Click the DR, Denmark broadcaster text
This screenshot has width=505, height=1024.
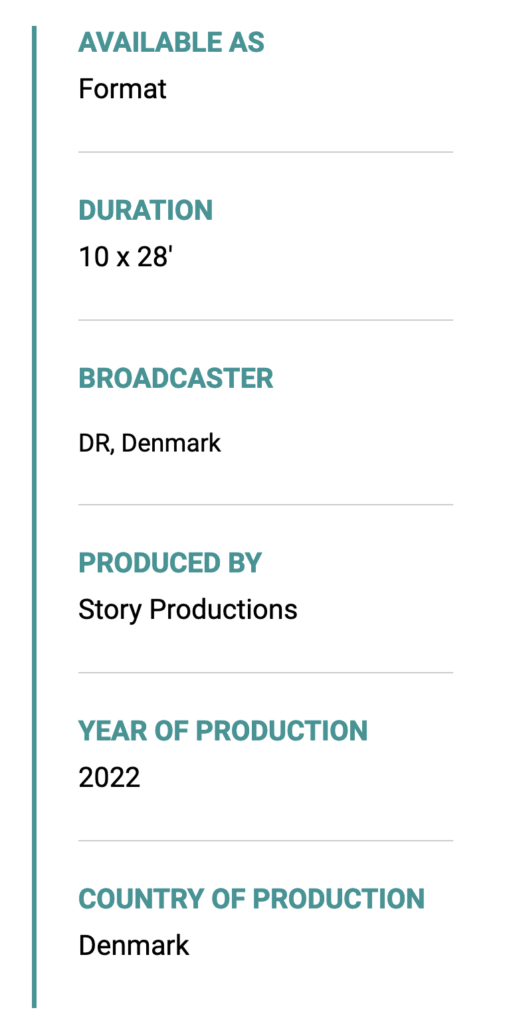point(150,443)
